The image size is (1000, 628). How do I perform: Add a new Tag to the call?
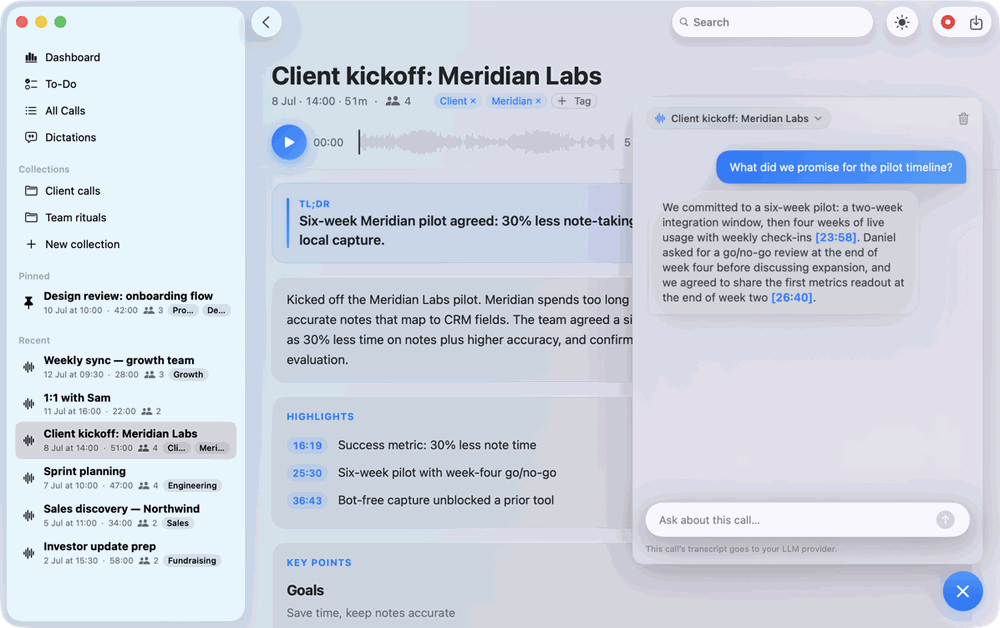[574, 101]
